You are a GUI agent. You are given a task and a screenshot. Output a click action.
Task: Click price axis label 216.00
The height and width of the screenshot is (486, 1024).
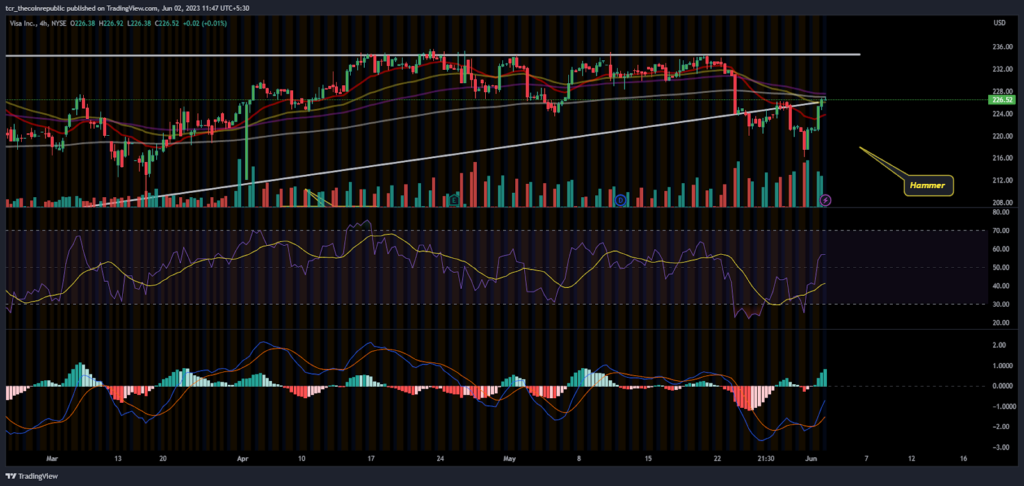click(x=1000, y=158)
